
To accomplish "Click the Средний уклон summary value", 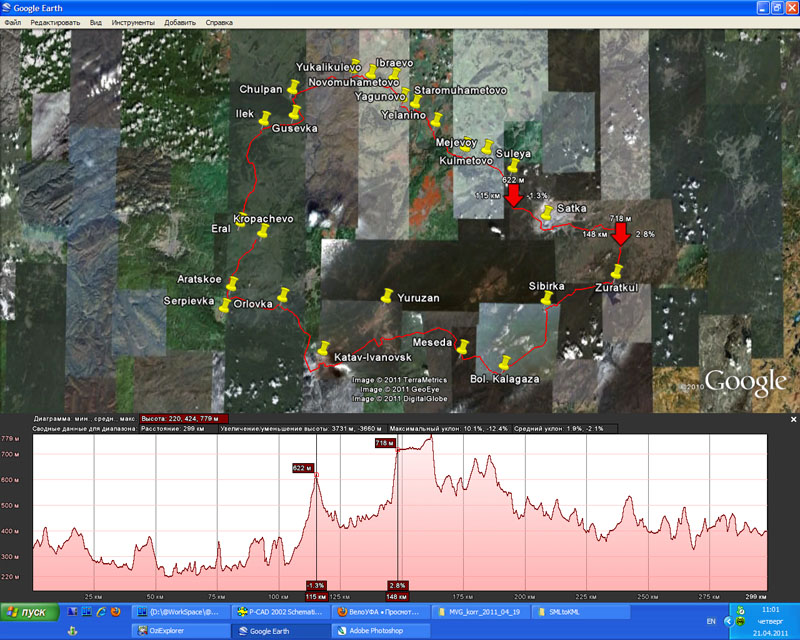I will pos(559,429).
